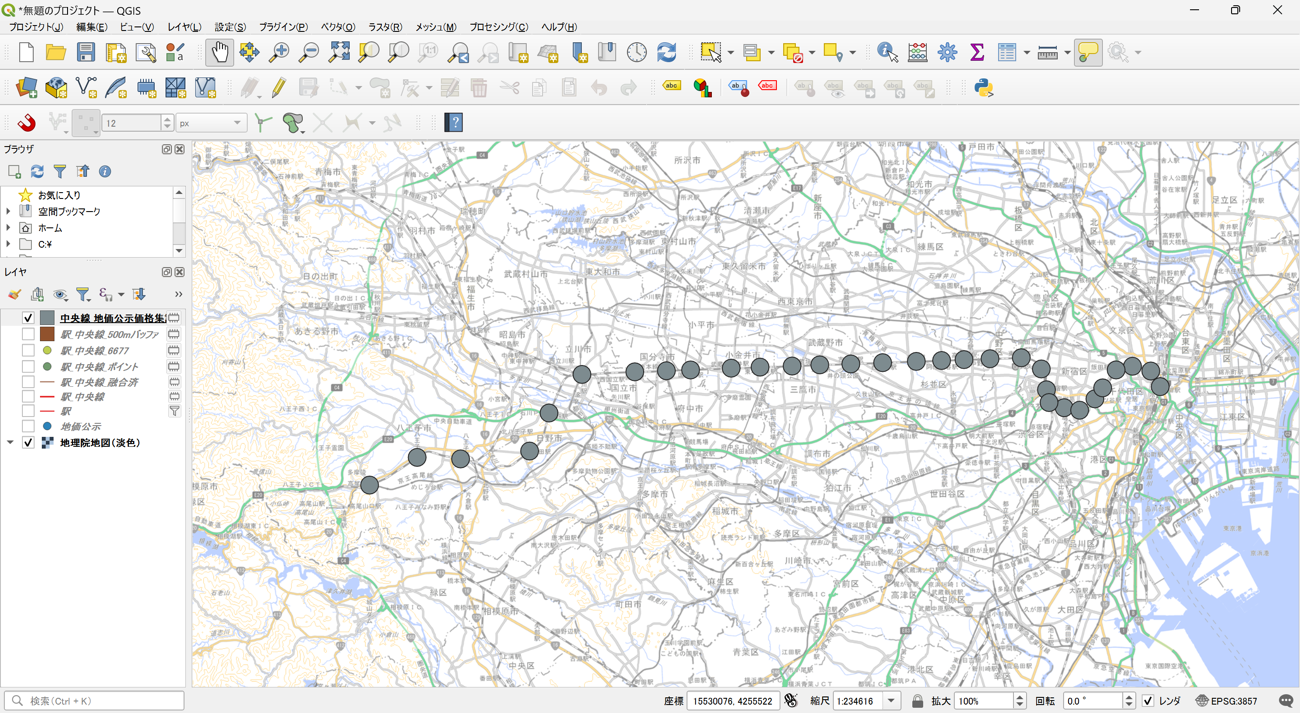Select お気に入り in the Browser panel
This screenshot has height=713, width=1300.
59,195
